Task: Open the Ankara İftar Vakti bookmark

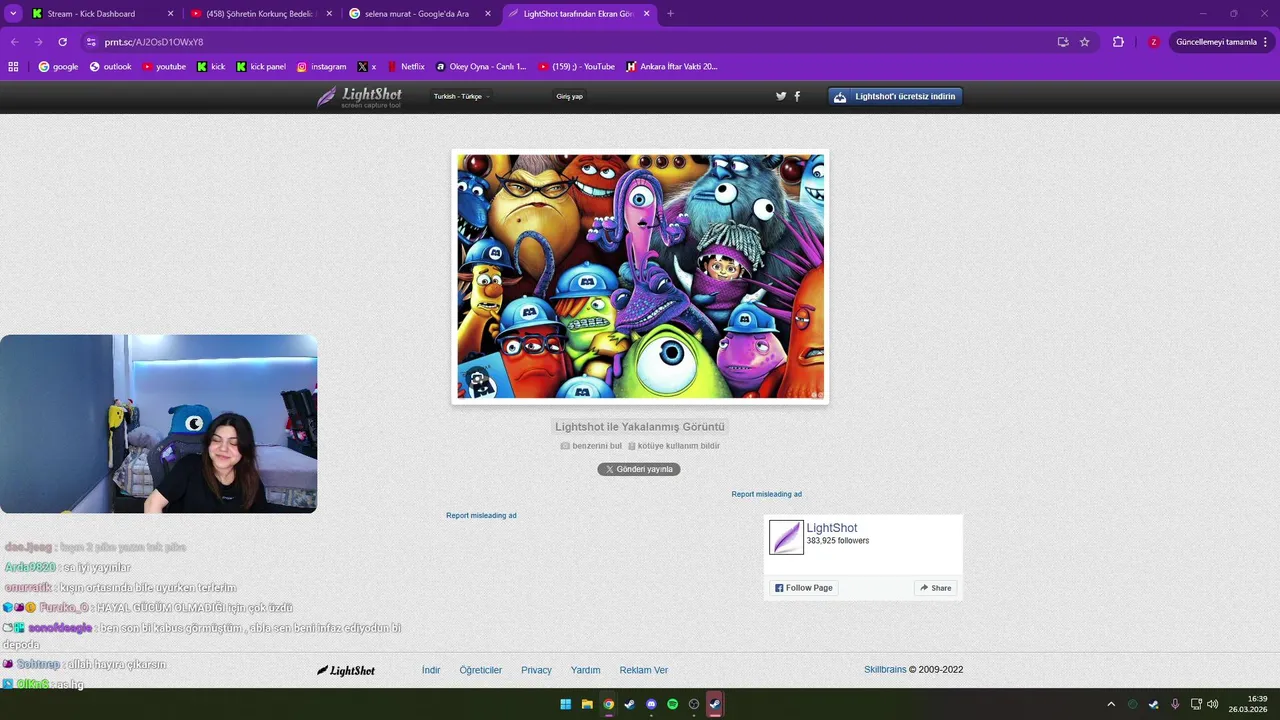Action: point(672,67)
